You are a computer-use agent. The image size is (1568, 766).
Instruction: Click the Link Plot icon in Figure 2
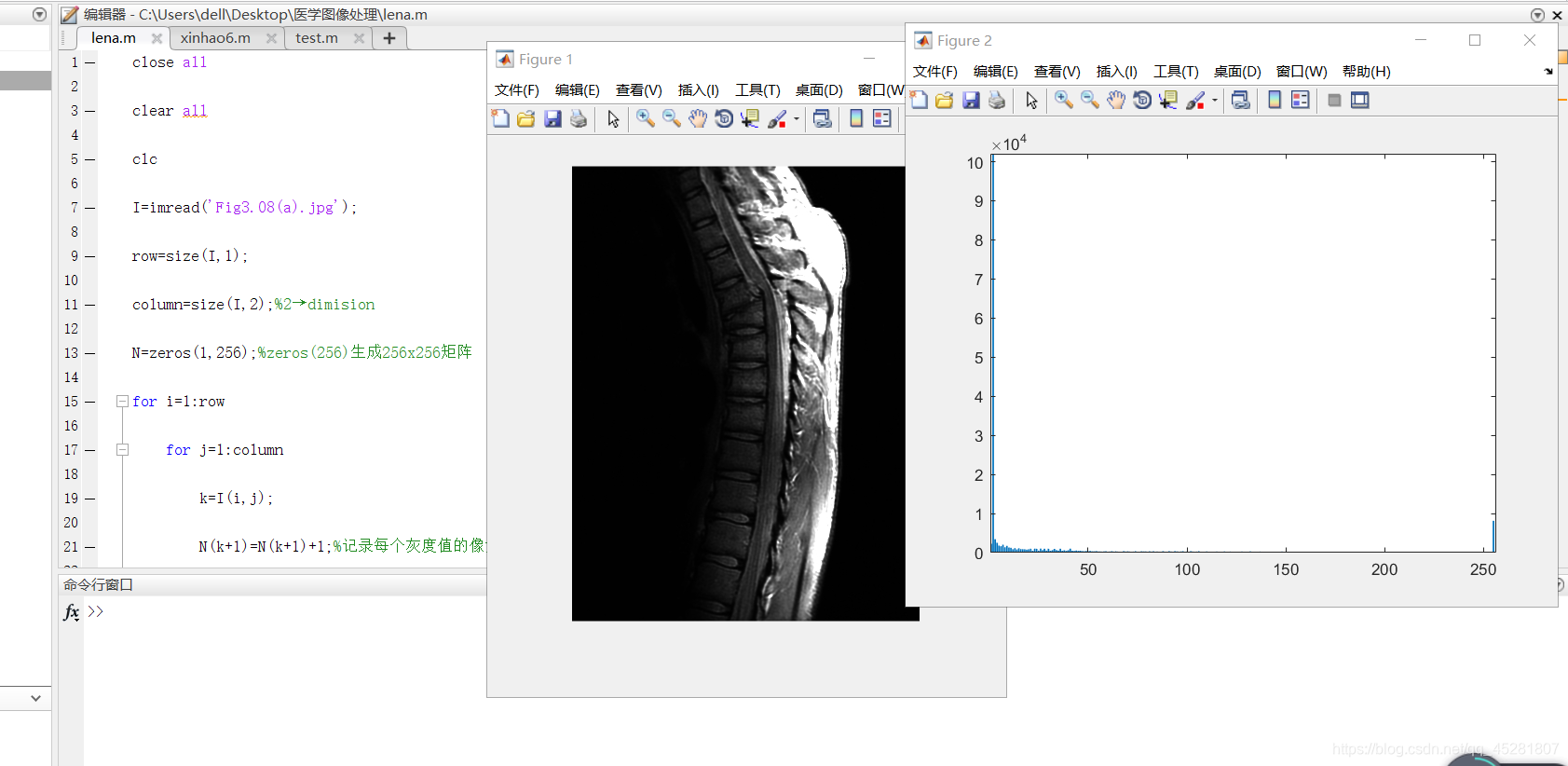click(1240, 100)
